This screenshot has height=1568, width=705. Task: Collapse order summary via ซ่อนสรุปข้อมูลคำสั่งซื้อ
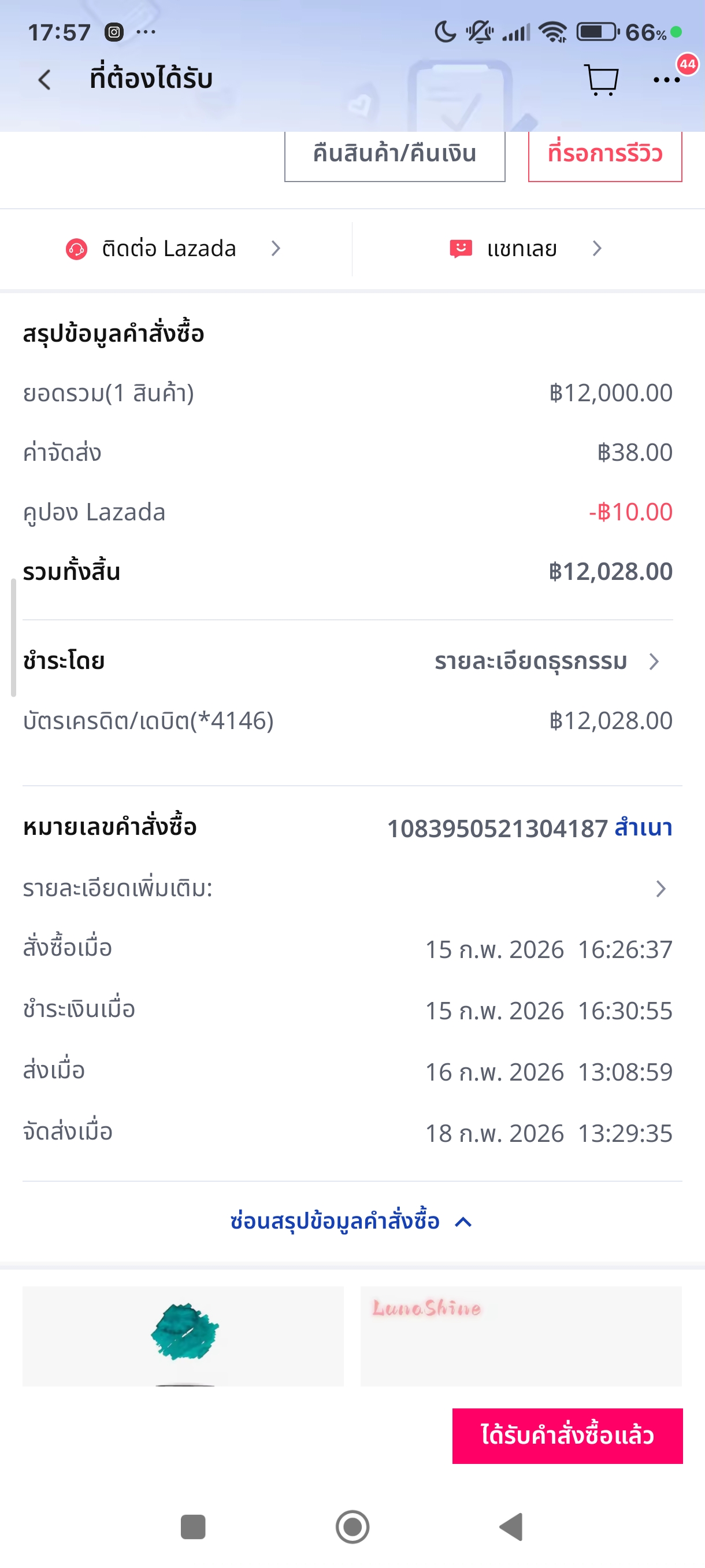pyautogui.click(x=351, y=1221)
